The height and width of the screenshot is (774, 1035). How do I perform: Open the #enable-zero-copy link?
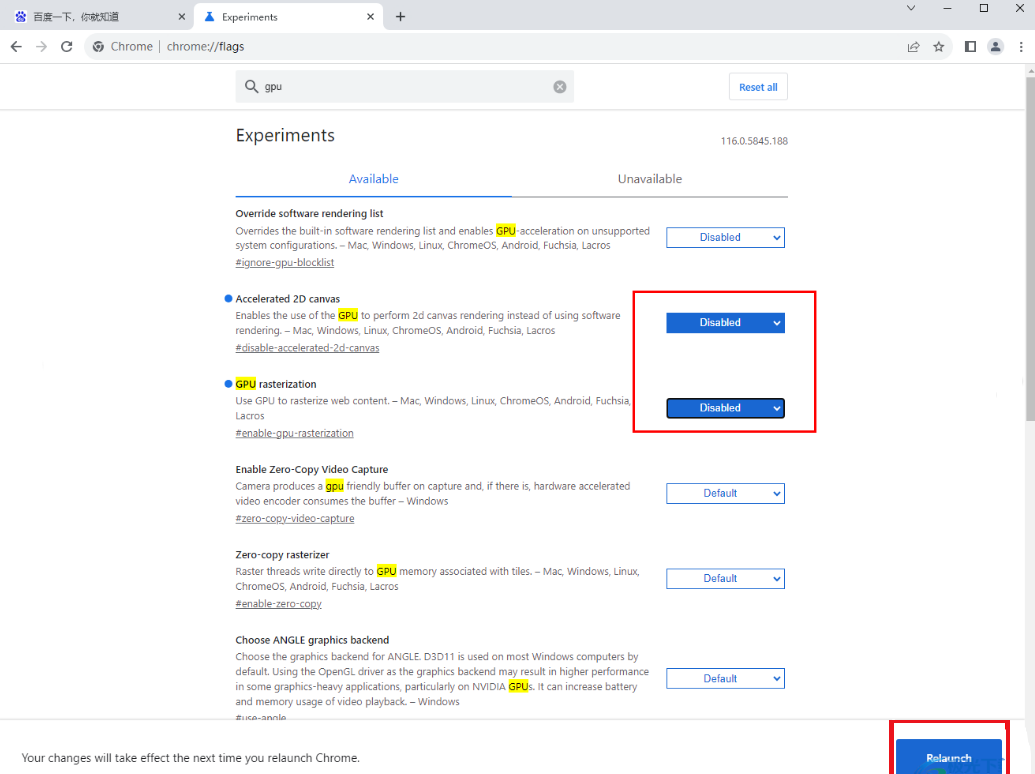click(279, 604)
